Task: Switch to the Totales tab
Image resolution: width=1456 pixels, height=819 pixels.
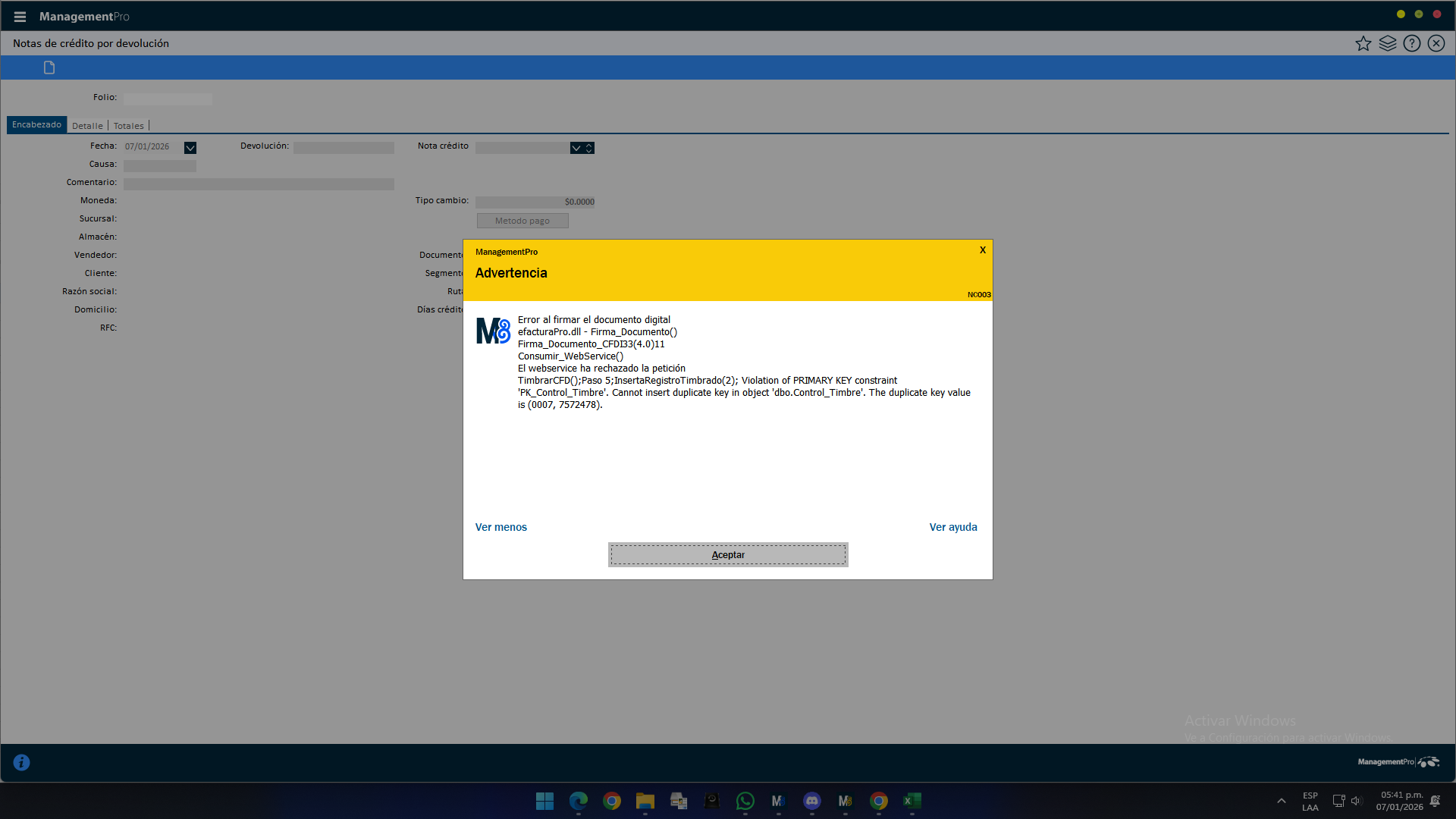Action: click(x=128, y=126)
